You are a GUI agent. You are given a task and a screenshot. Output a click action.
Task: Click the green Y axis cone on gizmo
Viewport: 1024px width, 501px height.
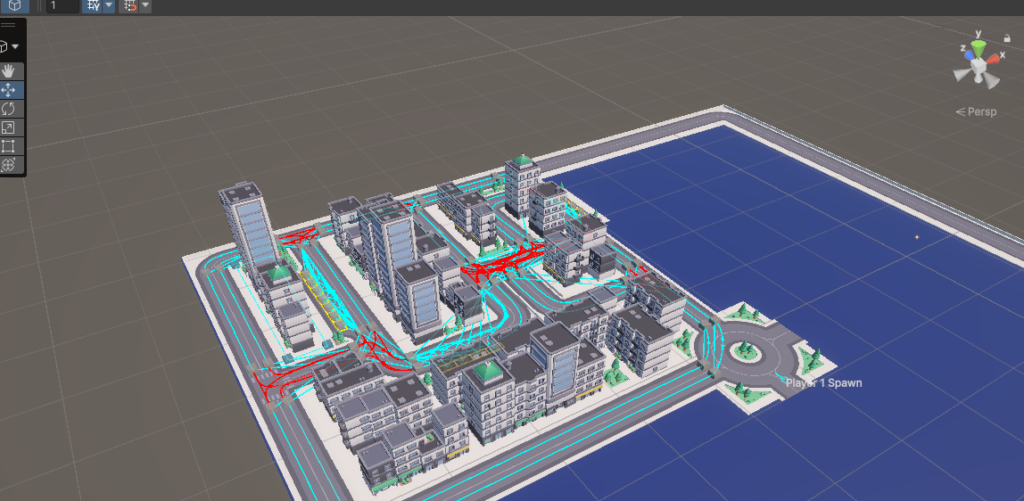978,48
